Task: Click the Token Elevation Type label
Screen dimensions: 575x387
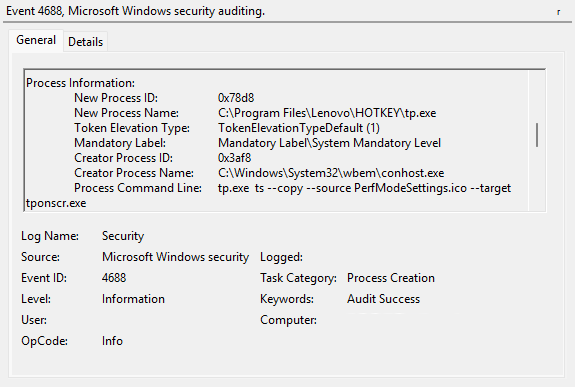Action: coord(132,128)
